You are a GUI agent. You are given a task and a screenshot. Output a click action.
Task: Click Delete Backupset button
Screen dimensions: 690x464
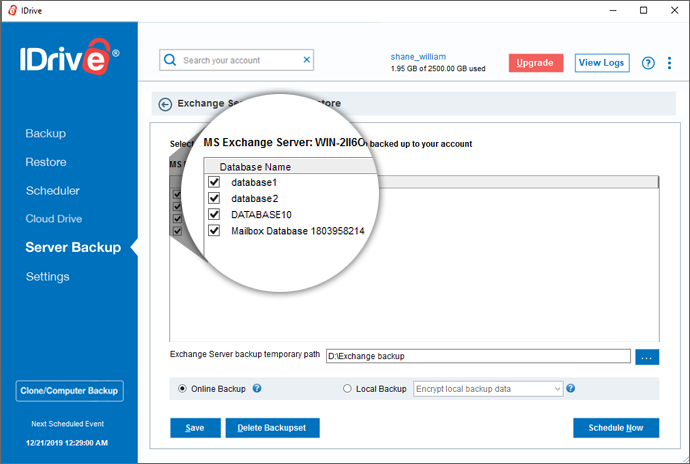[x=272, y=428]
